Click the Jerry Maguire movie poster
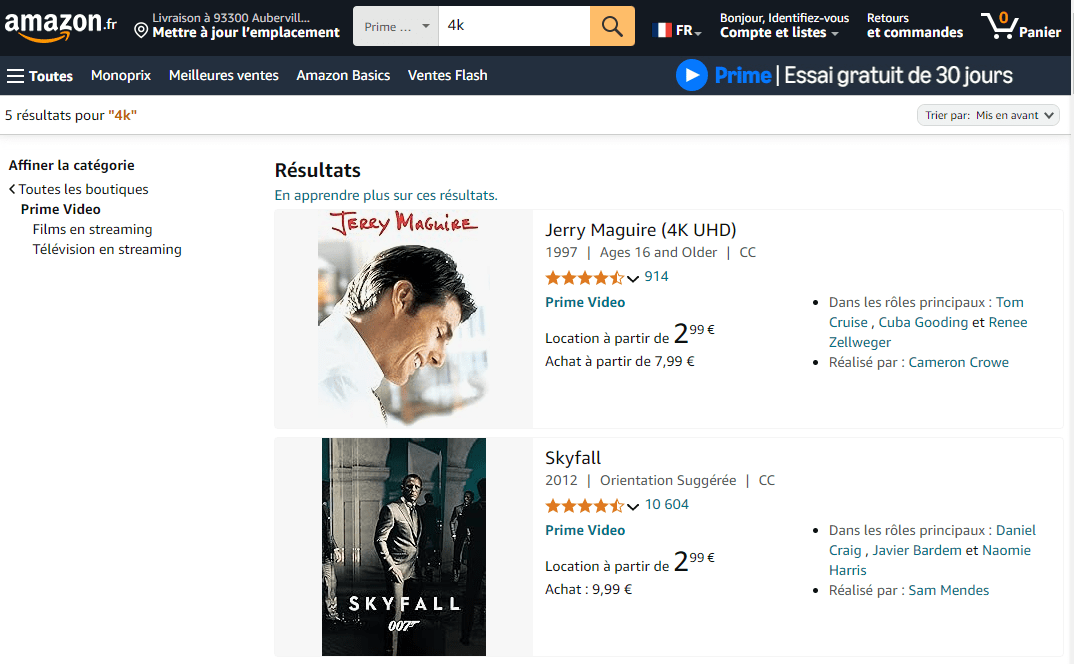This screenshot has height=664, width=1074. coord(403,318)
